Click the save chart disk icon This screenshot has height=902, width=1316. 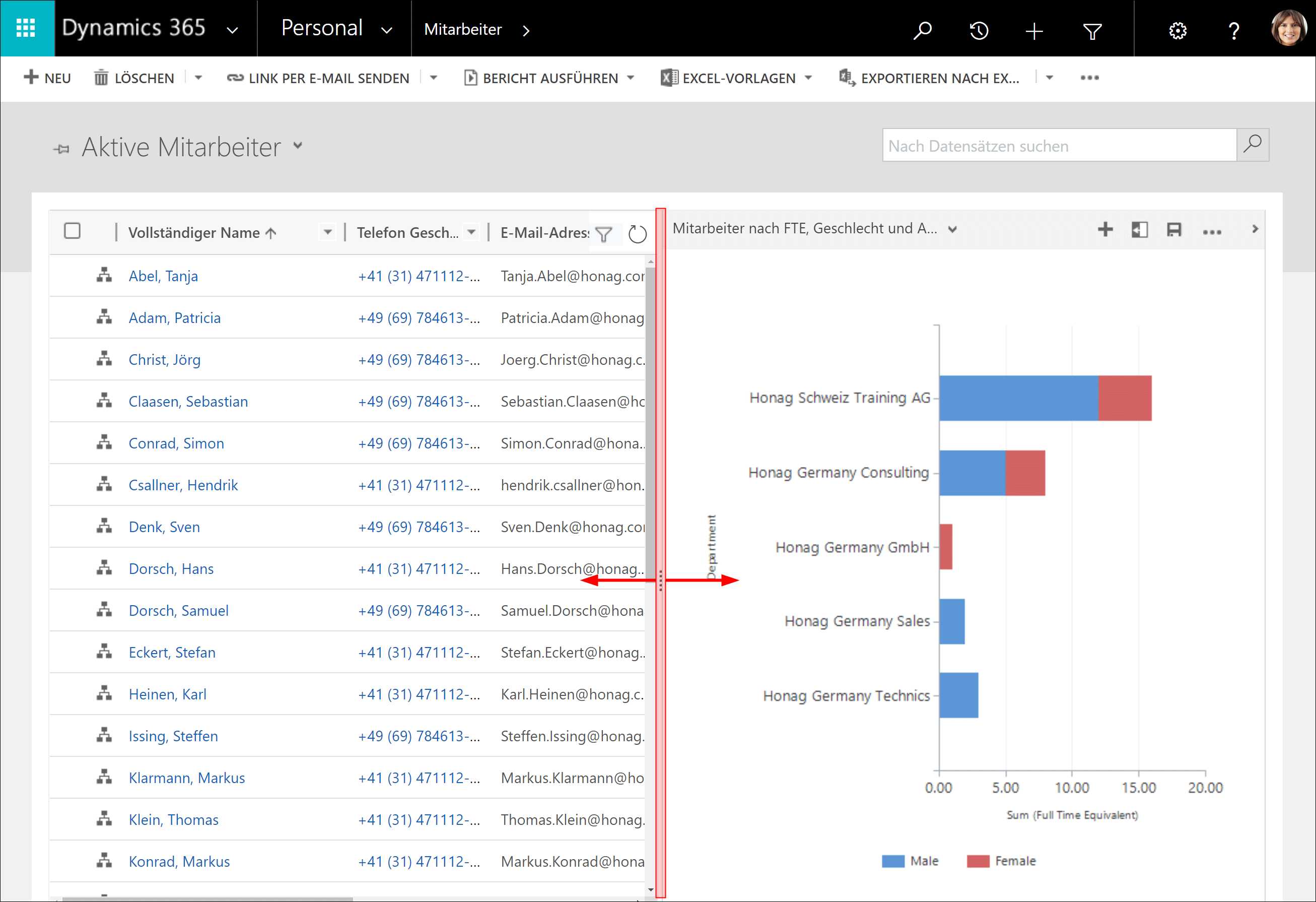click(x=1174, y=229)
